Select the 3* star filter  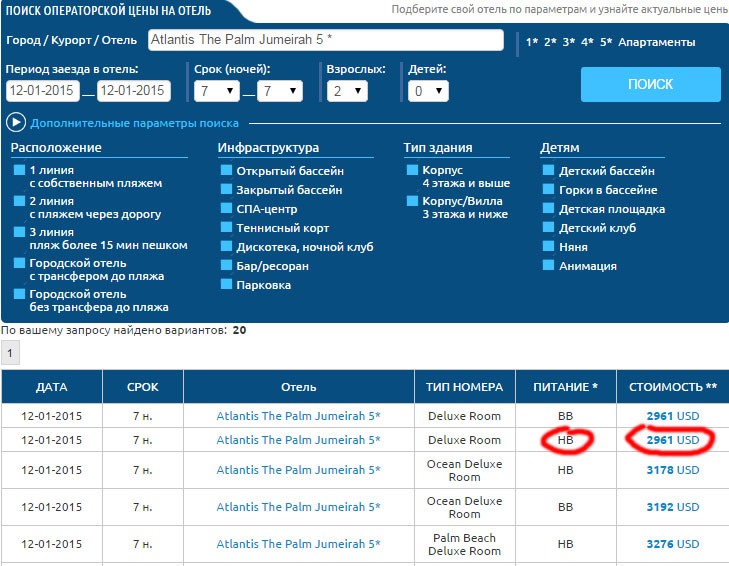click(x=569, y=42)
